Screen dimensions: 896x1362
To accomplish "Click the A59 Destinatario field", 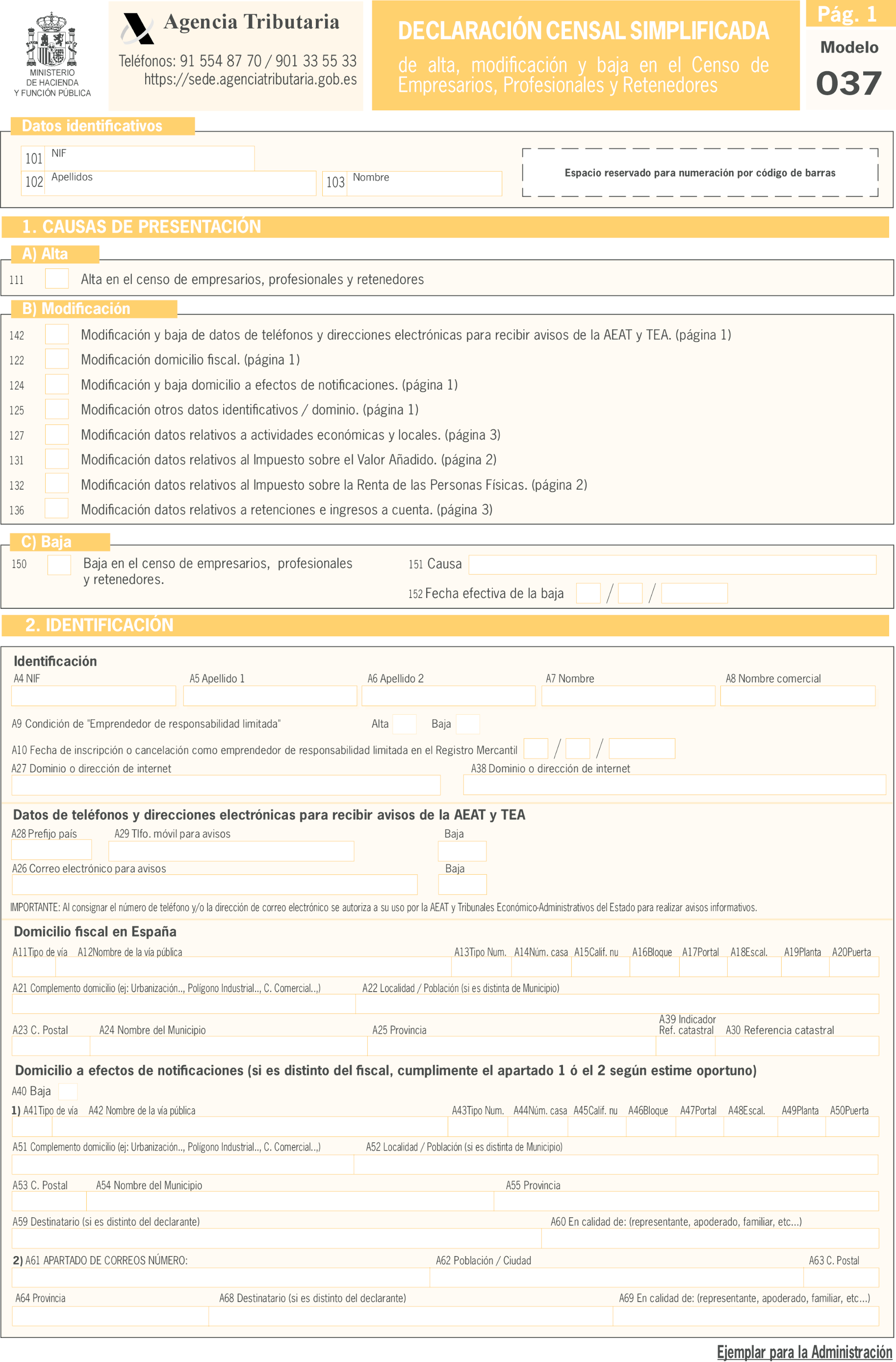I will pyautogui.click(x=277, y=1238).
